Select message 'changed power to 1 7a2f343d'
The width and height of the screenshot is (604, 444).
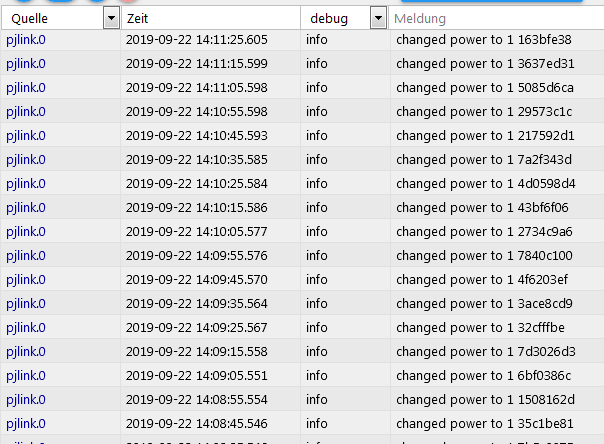click(x=484, y=160)
